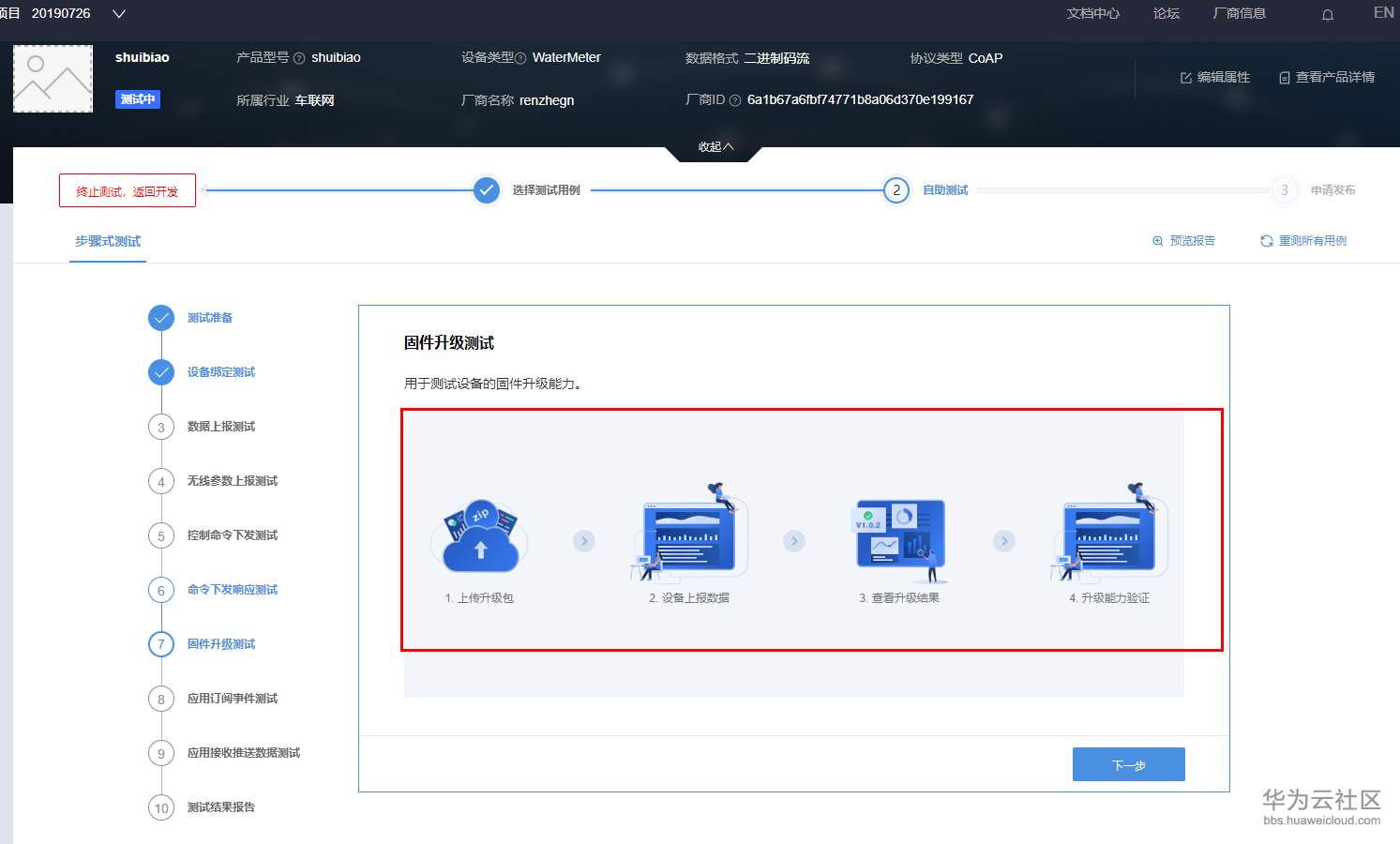Open the 数据上报测试 step label
The width and height of the screenshot is (1400, 844).
click(x=221, y=427)
